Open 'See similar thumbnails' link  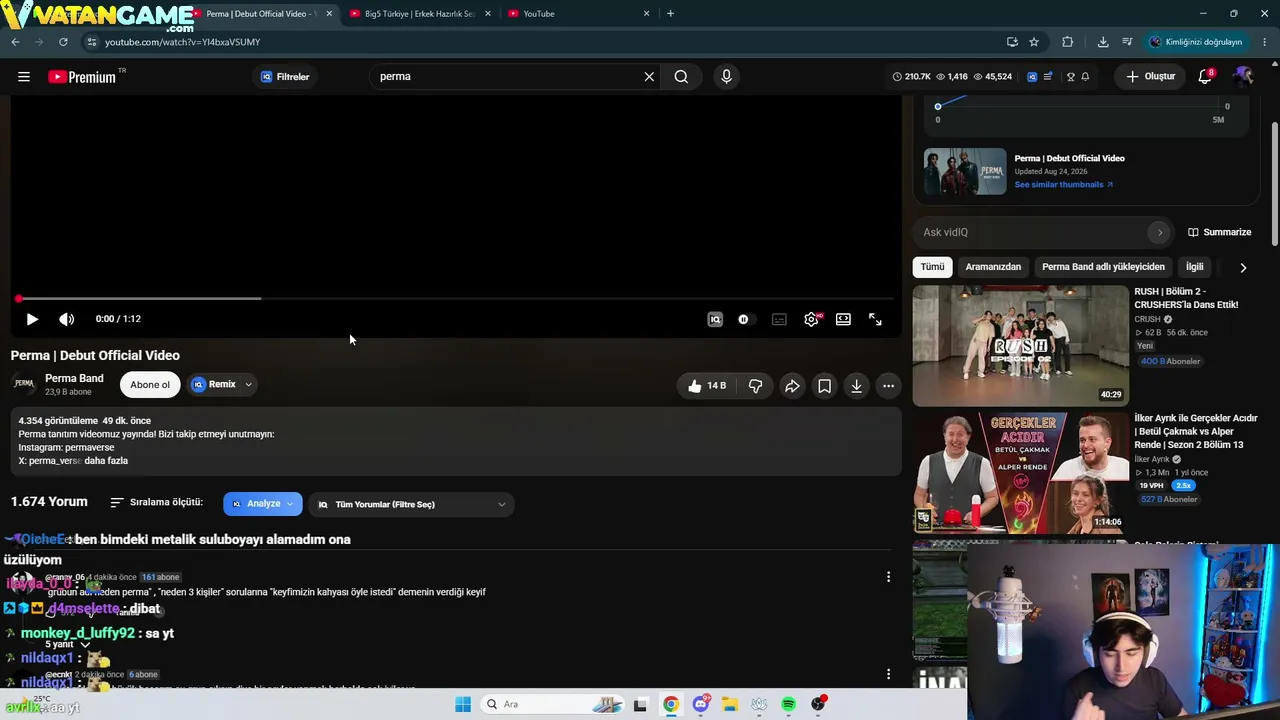click(x=1063, y=185)
